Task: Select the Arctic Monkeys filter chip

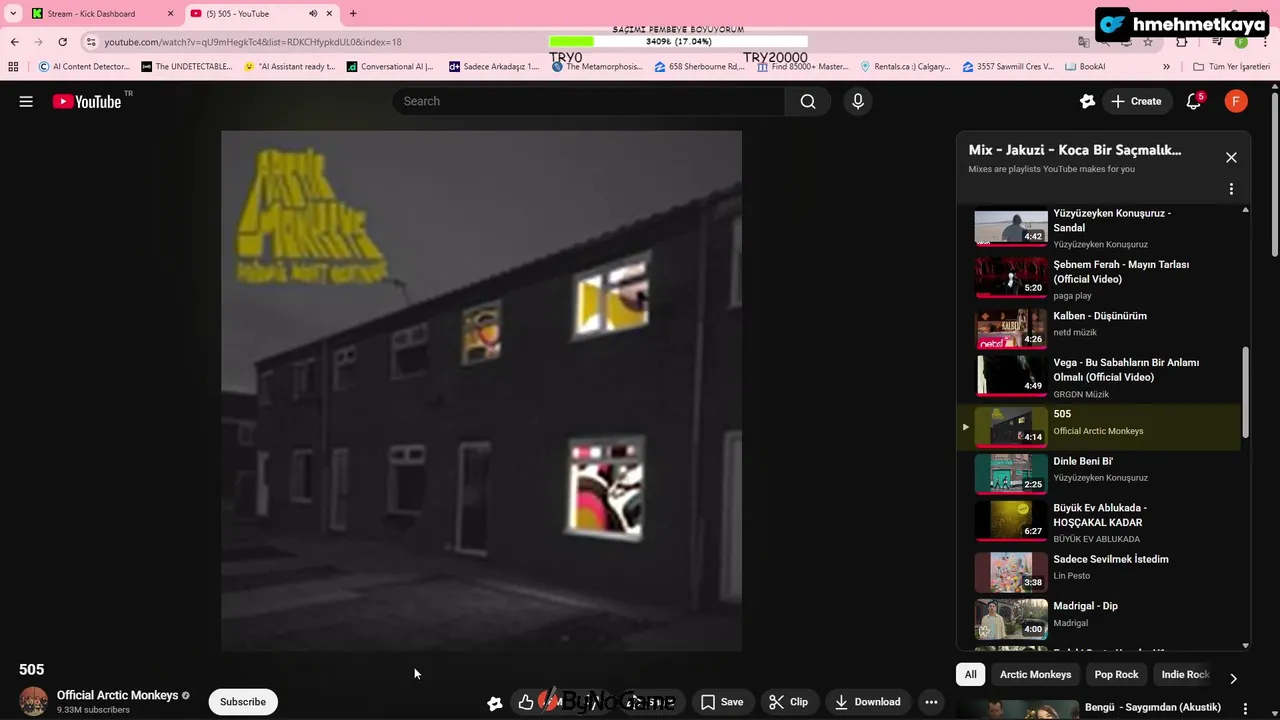Action: click(x=1035, y=674)
